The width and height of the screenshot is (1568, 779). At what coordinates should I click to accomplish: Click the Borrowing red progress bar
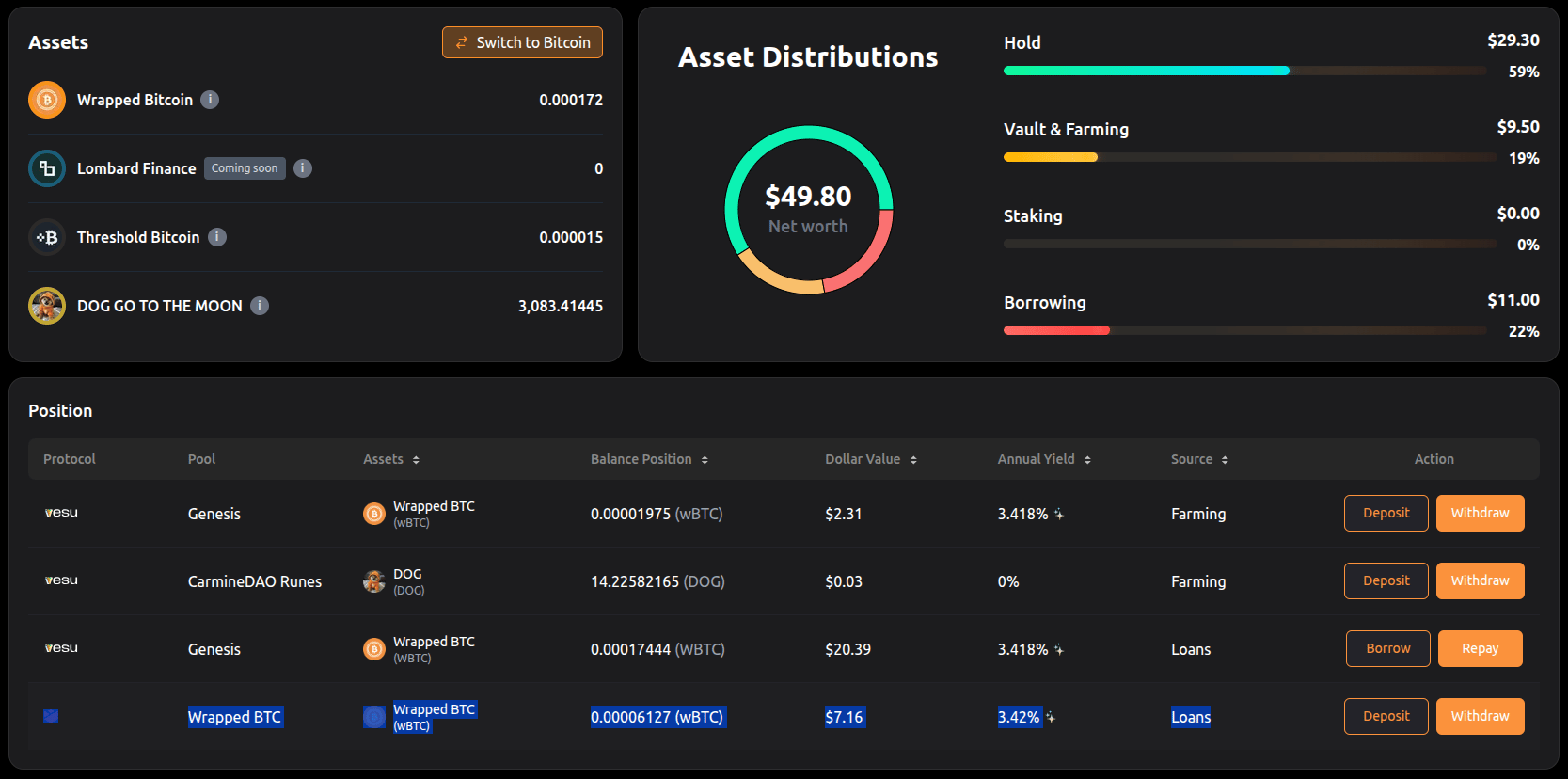pyautogui.click(x=1056, y=330)
